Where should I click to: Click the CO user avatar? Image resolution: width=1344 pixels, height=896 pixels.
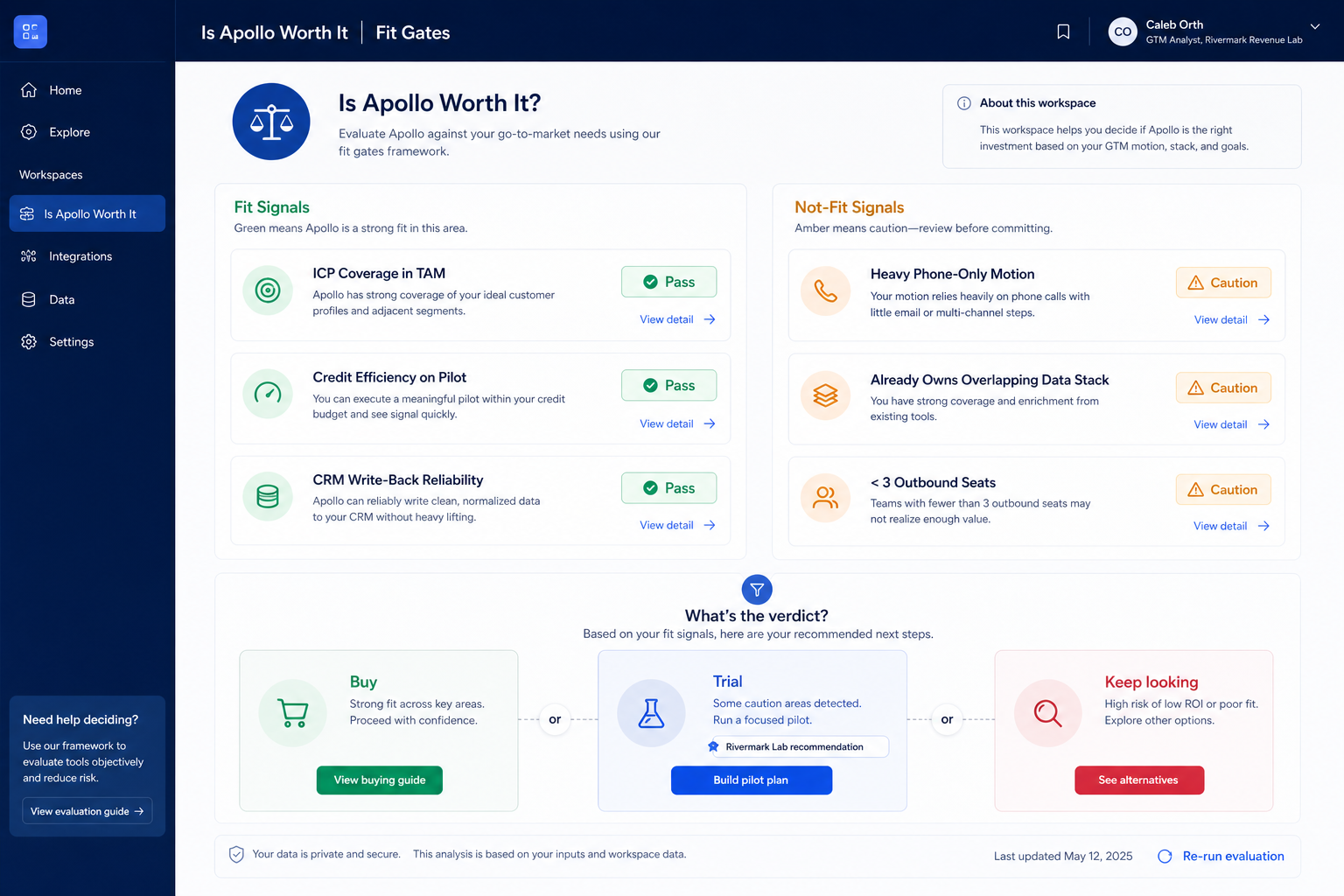1123,31
